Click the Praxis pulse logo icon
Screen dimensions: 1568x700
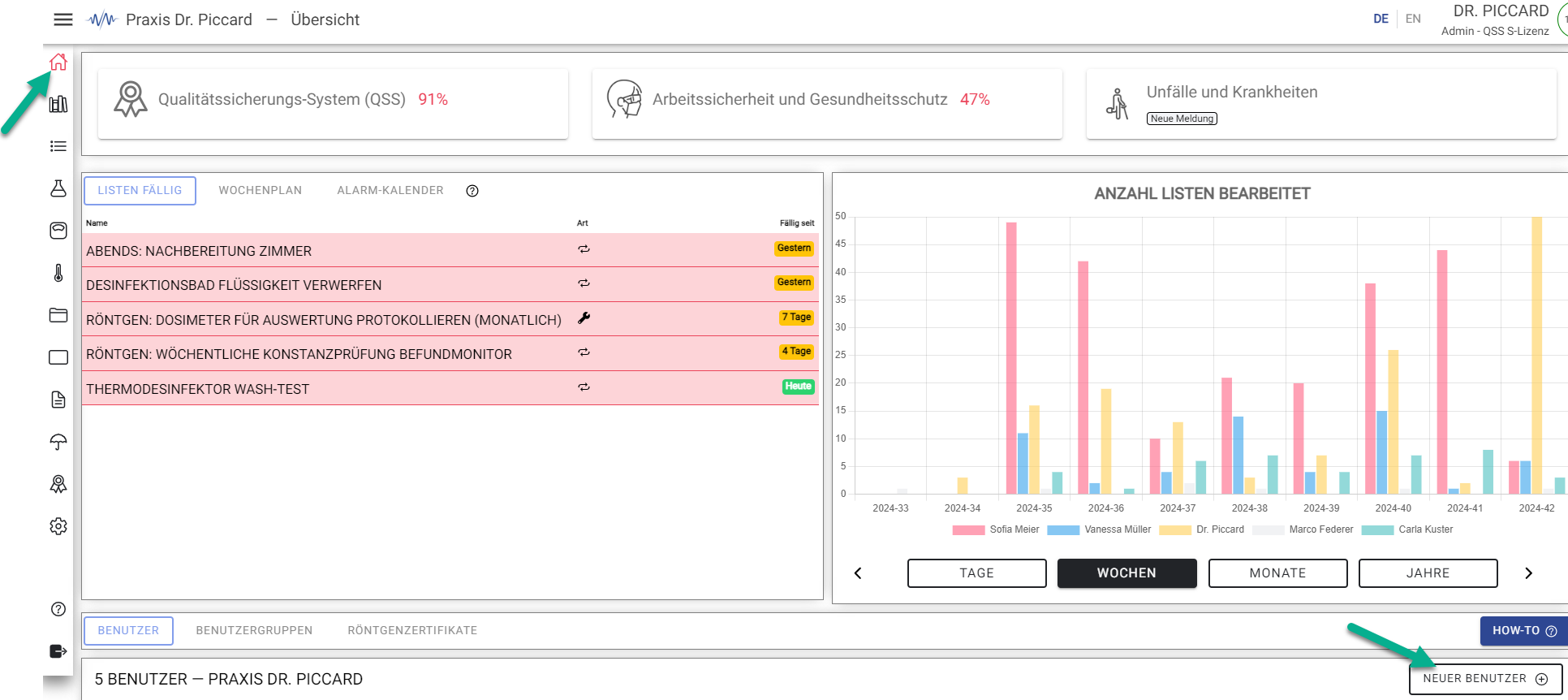coord(102,19)
